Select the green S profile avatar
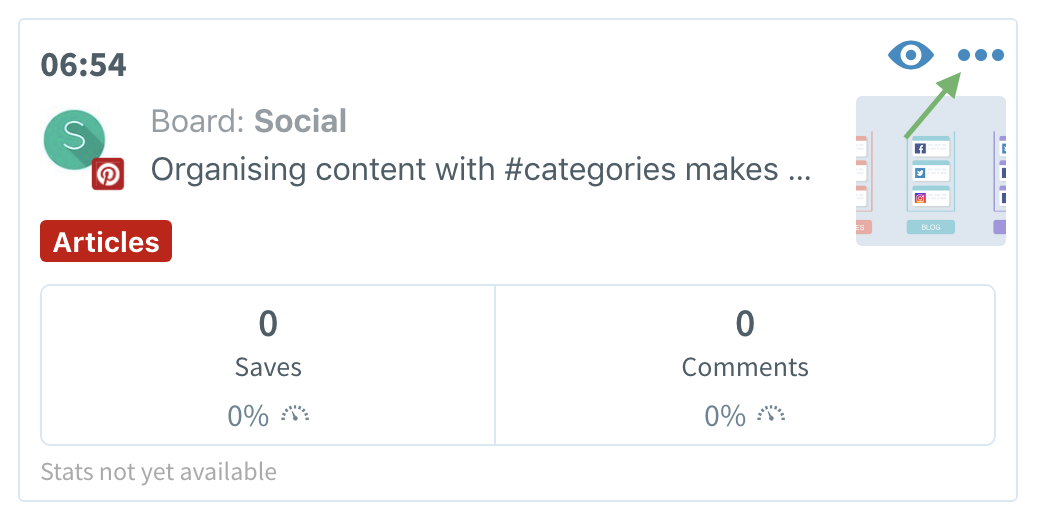 [74, 140]
